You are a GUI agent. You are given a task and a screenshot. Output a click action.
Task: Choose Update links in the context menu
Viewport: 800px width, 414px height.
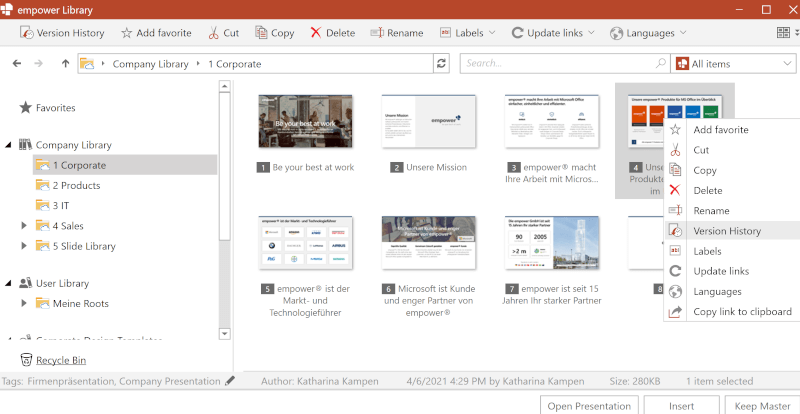tap(732, 271)
